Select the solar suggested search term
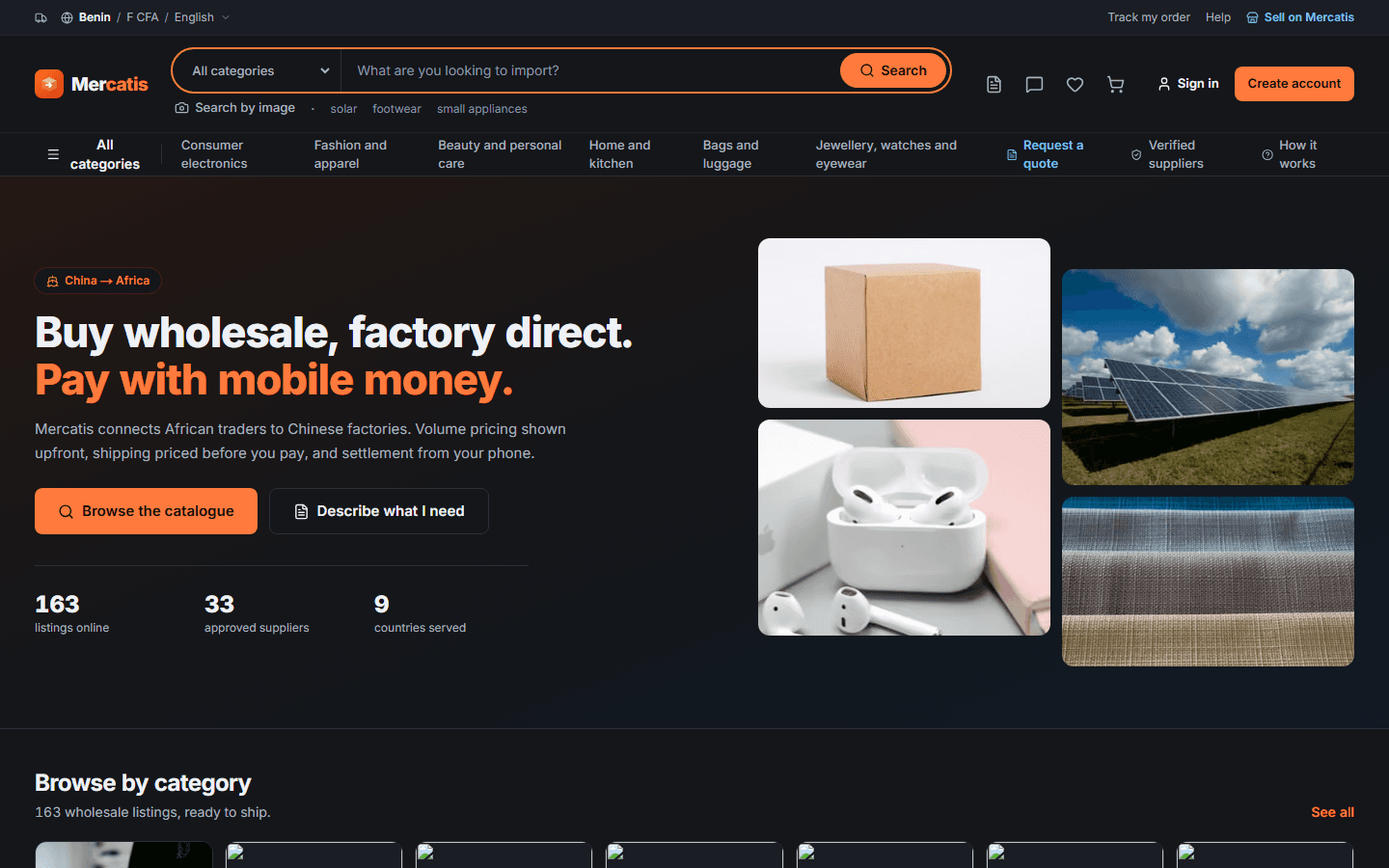This screenshot has height=868, width=1389. click(343, 109)
